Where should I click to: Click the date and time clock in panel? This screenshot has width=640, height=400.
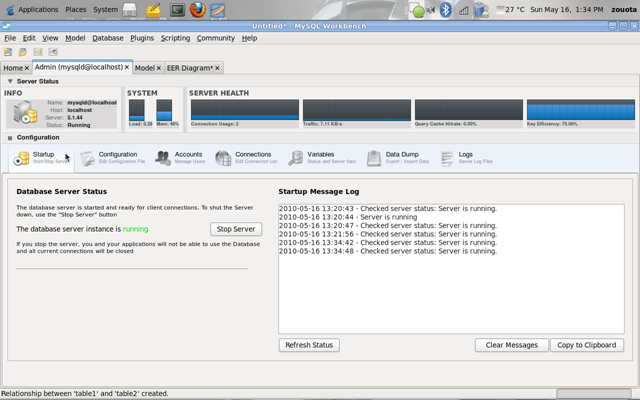click(x=567, y=9)
